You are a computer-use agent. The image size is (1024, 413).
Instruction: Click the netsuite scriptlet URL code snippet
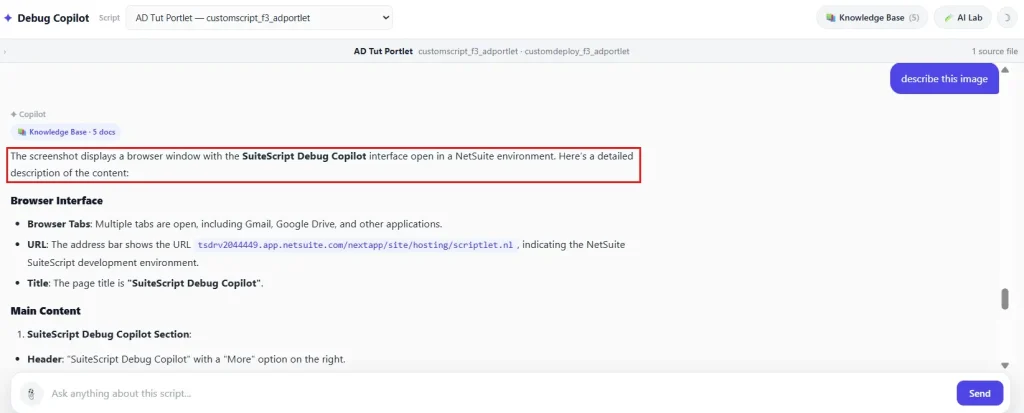[356, 245]
